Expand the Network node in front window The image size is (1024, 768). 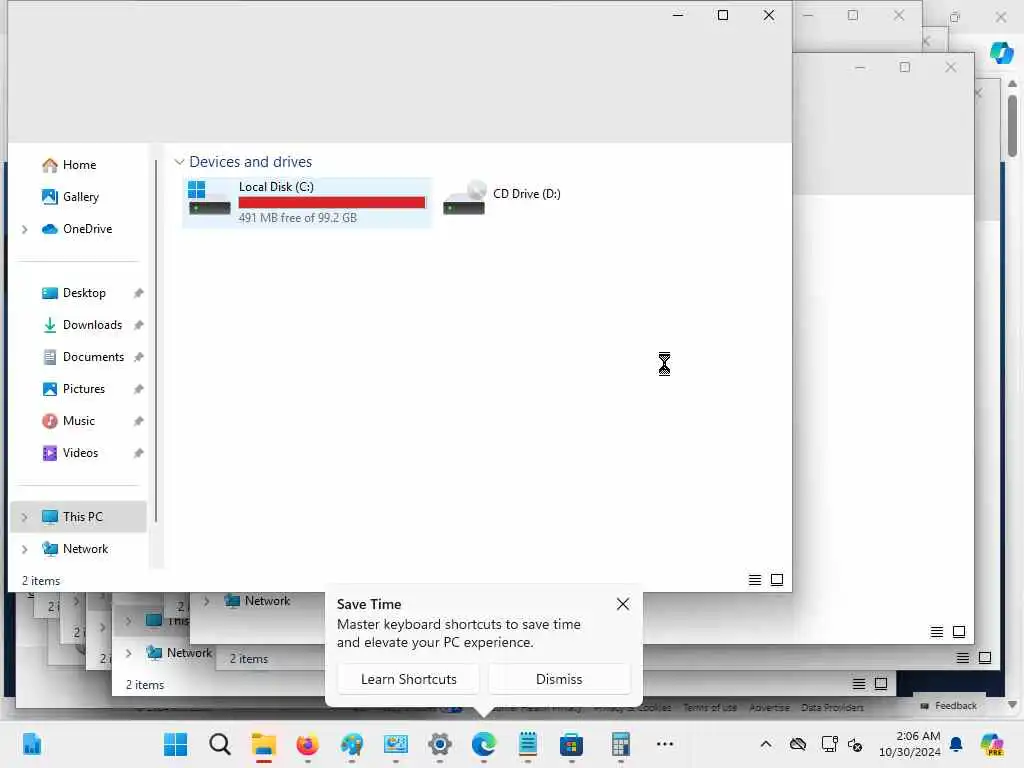click(x=25, y=549)
